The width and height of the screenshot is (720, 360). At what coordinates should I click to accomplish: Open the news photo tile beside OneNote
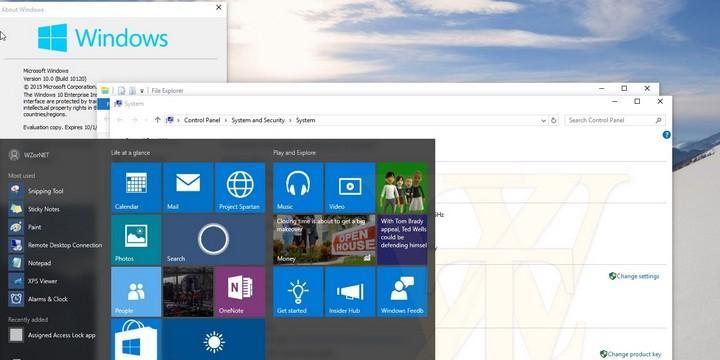(188, 292)
